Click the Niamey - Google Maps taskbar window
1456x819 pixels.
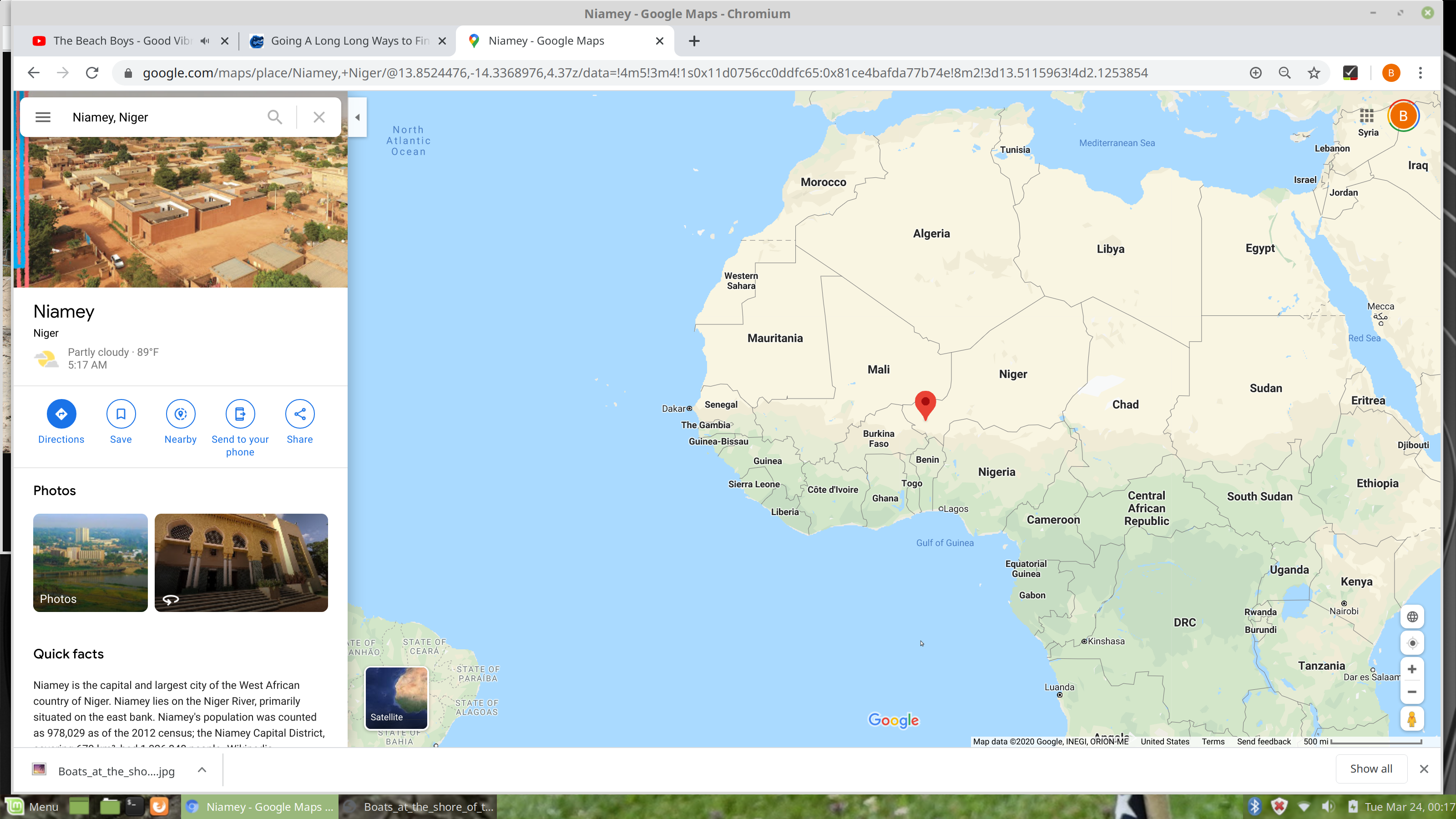tap(260, 807)
